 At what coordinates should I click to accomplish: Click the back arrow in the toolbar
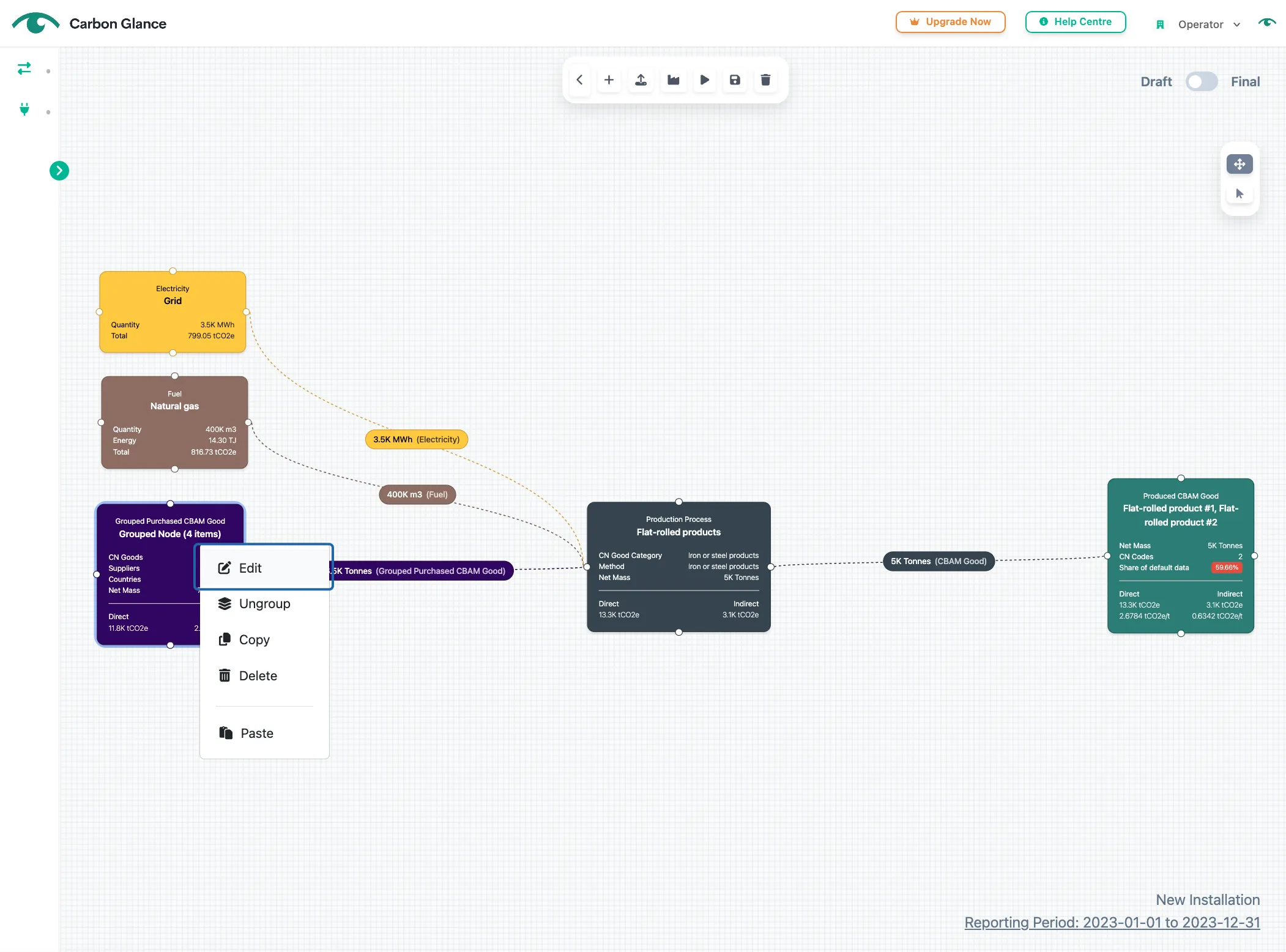pyautogui.click(x=579, y=80)
